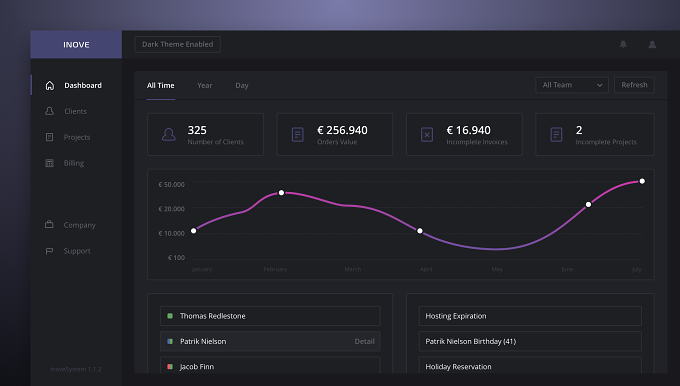Click the Refresh button
Viewport: 680px width, 386px height.
(x=634, y=85)
